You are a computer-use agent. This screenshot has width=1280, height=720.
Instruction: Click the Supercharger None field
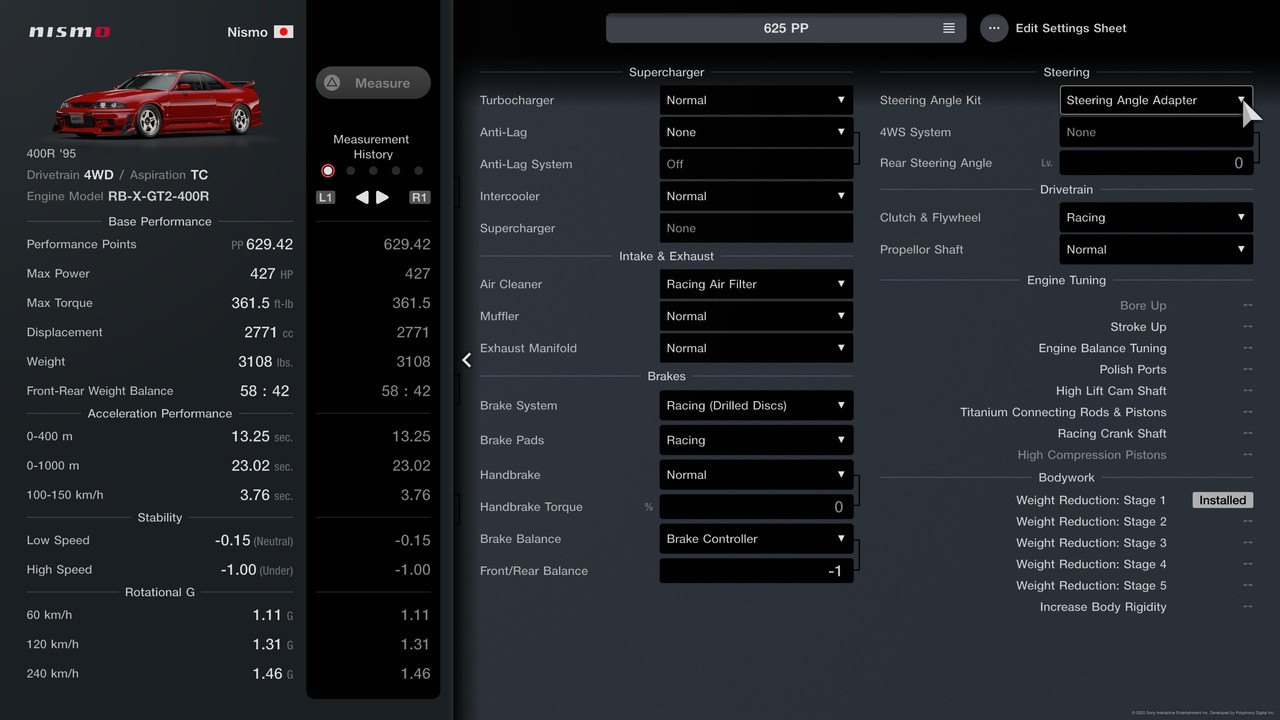point(756,228)
